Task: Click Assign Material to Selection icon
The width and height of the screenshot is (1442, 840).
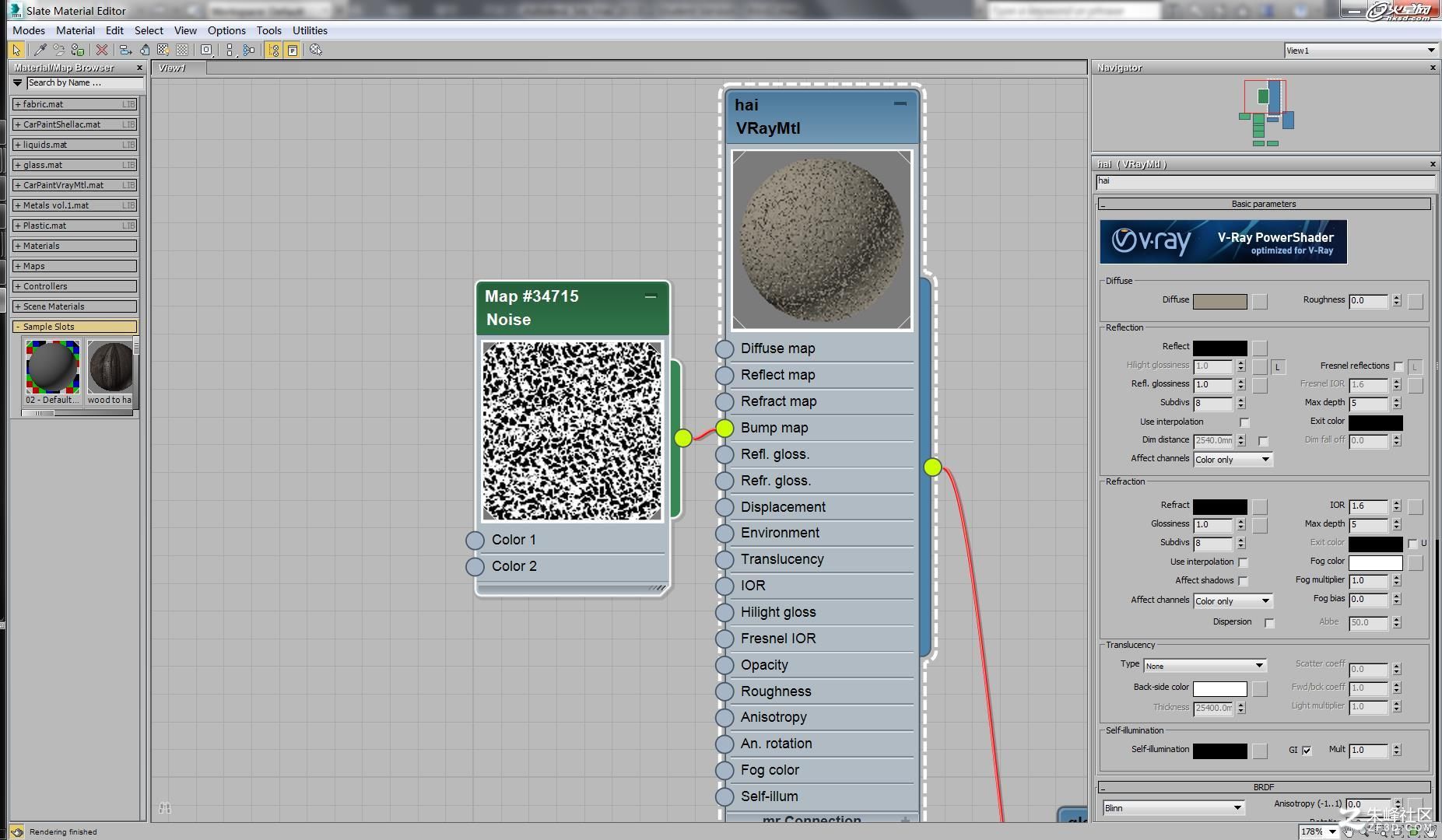Action: (x=77, y=50)
